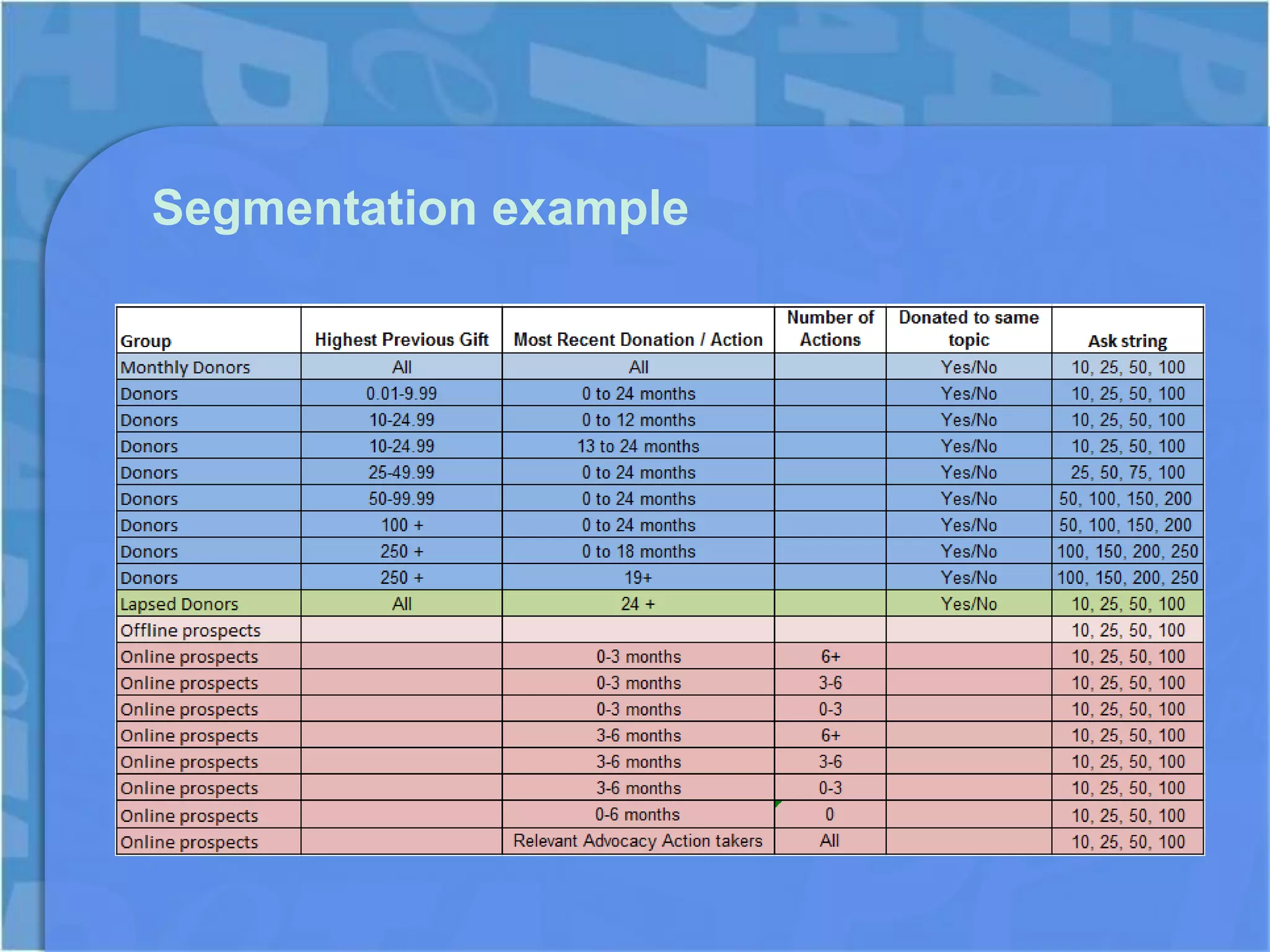The width and height of the screenshot is (1270, 952).
Task: Select the '25, 50, 75, 100' ask string
Action: (1127, 472)
